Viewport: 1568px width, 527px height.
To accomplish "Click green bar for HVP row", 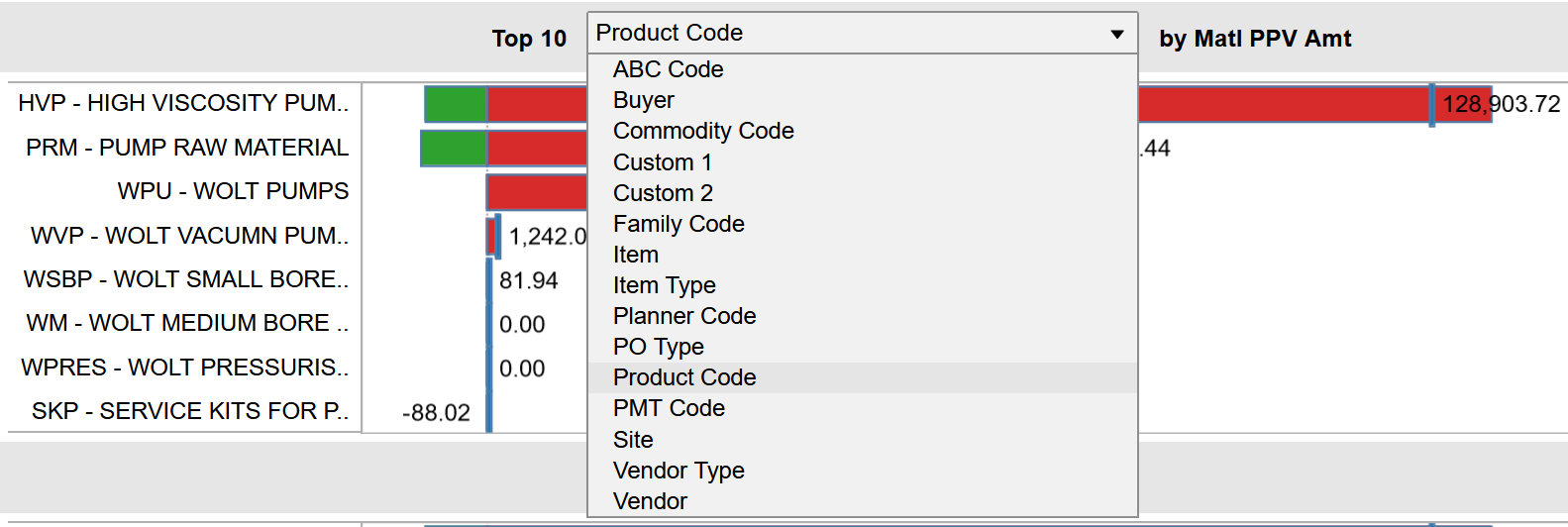I will 456,104.
